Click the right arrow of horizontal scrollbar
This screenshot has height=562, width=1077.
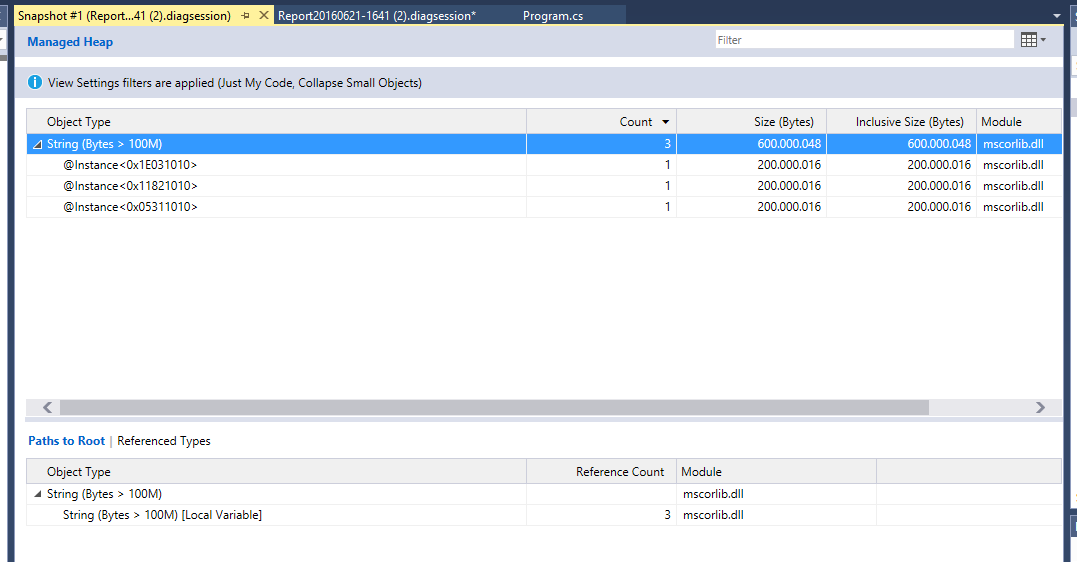tap(1040, 407)
